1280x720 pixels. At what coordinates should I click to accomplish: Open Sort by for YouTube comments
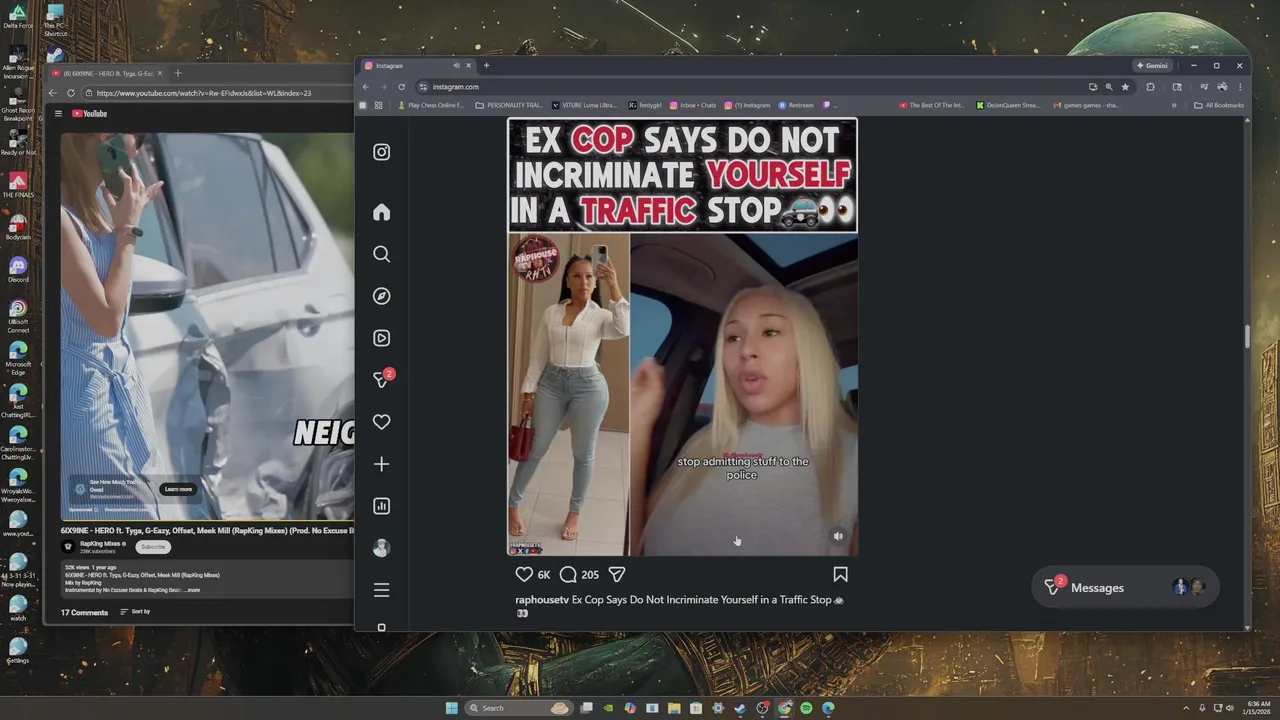(135, 611)
